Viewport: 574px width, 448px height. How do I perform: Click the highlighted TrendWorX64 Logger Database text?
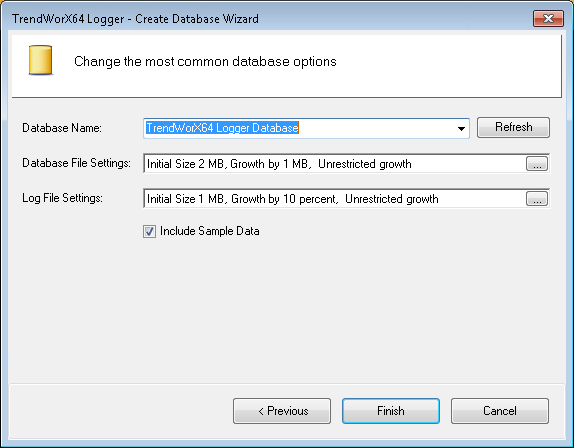pos(222,128)
